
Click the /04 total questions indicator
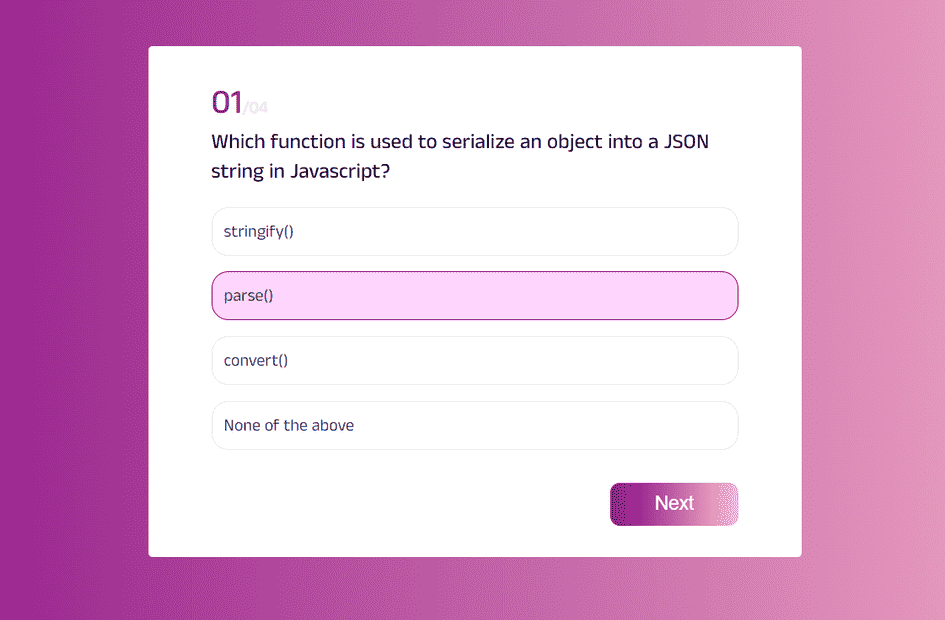click(256, 107)
